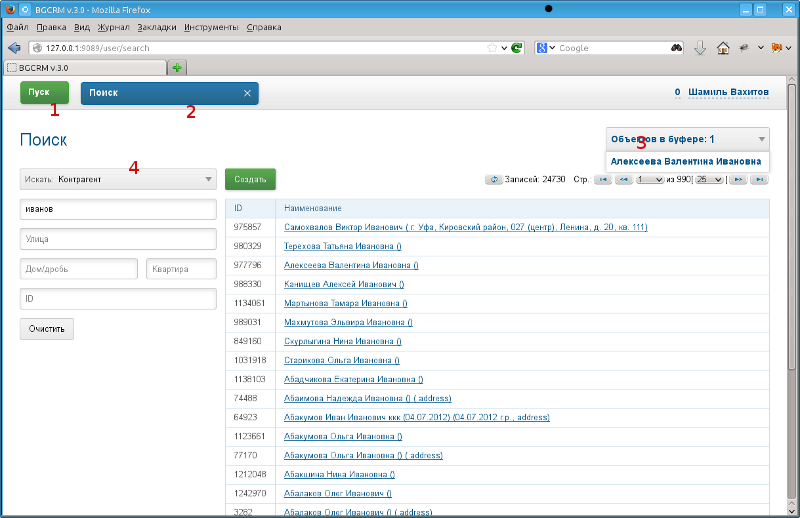Open the 25 records-per-page dropdown
This screenshot has width=800, height=518.
(x=709, y=180)
